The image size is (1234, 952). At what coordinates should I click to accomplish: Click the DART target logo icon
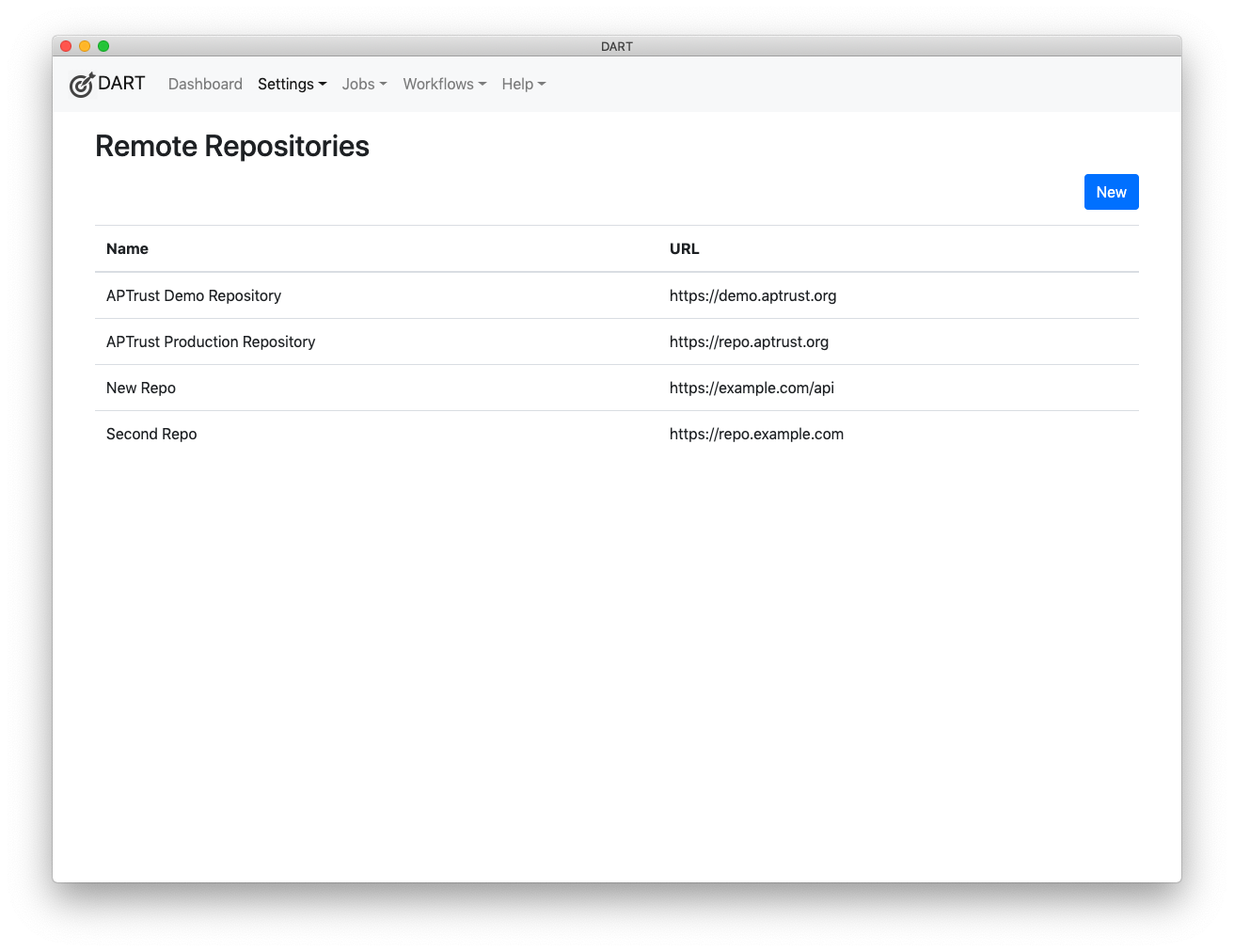82,84
